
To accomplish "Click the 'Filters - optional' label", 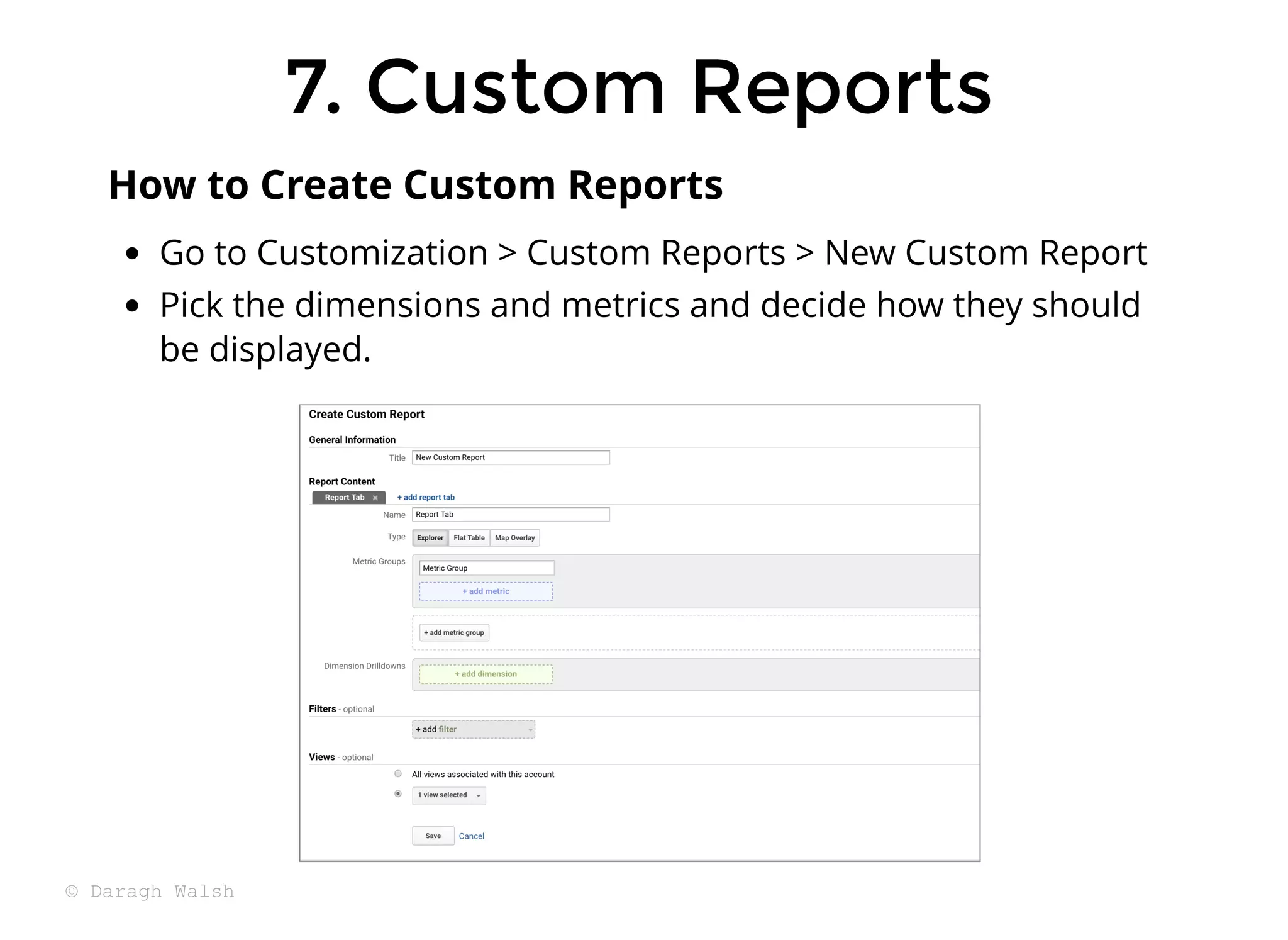I will tap(341, 709).
